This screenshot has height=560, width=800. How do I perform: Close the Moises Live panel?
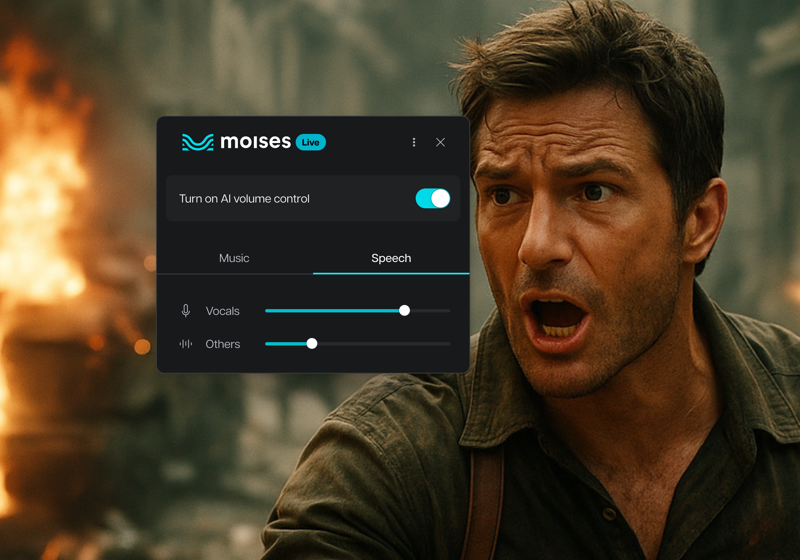tap(440, 142)
